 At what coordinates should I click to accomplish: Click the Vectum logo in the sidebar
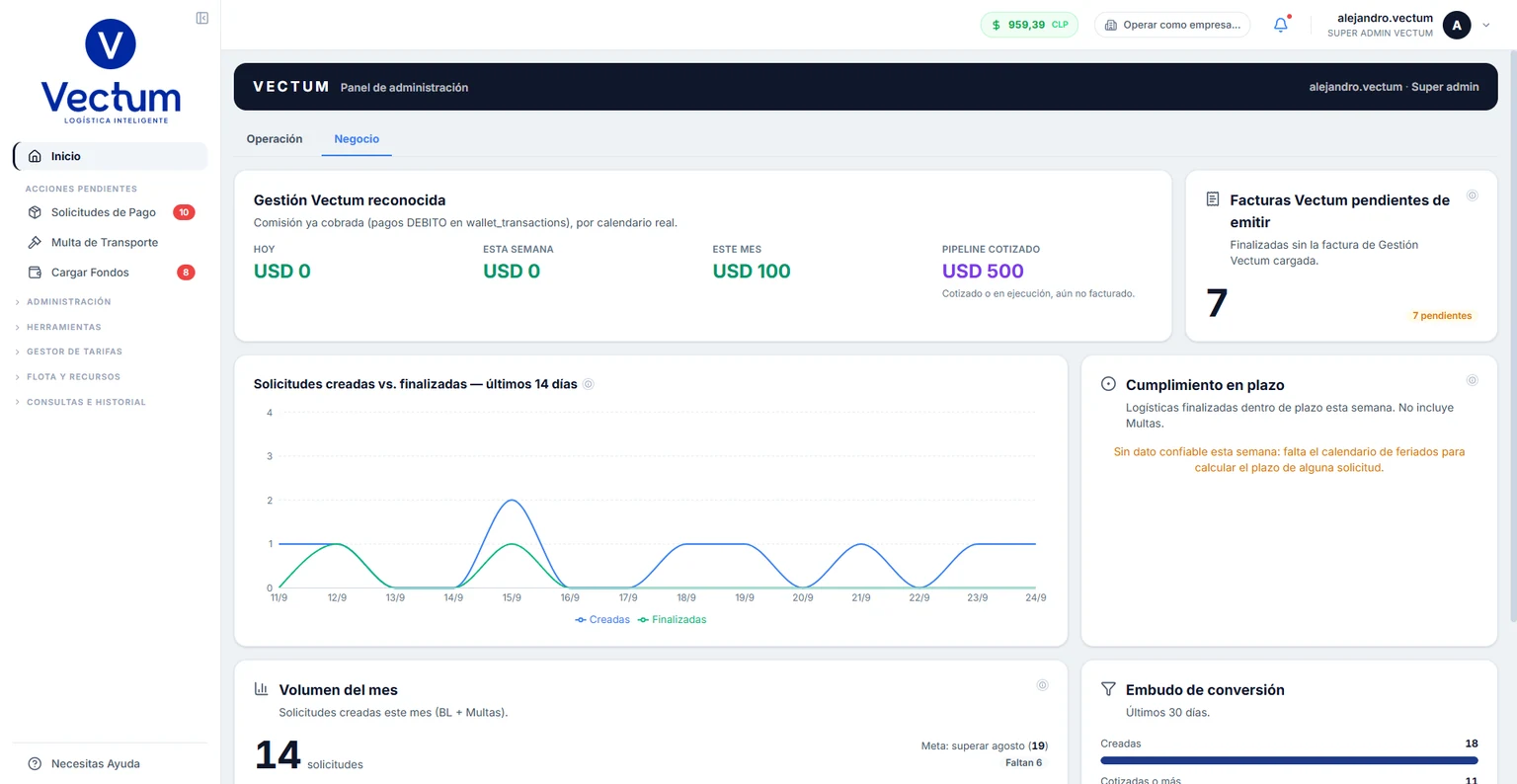[x=111, y=71]
